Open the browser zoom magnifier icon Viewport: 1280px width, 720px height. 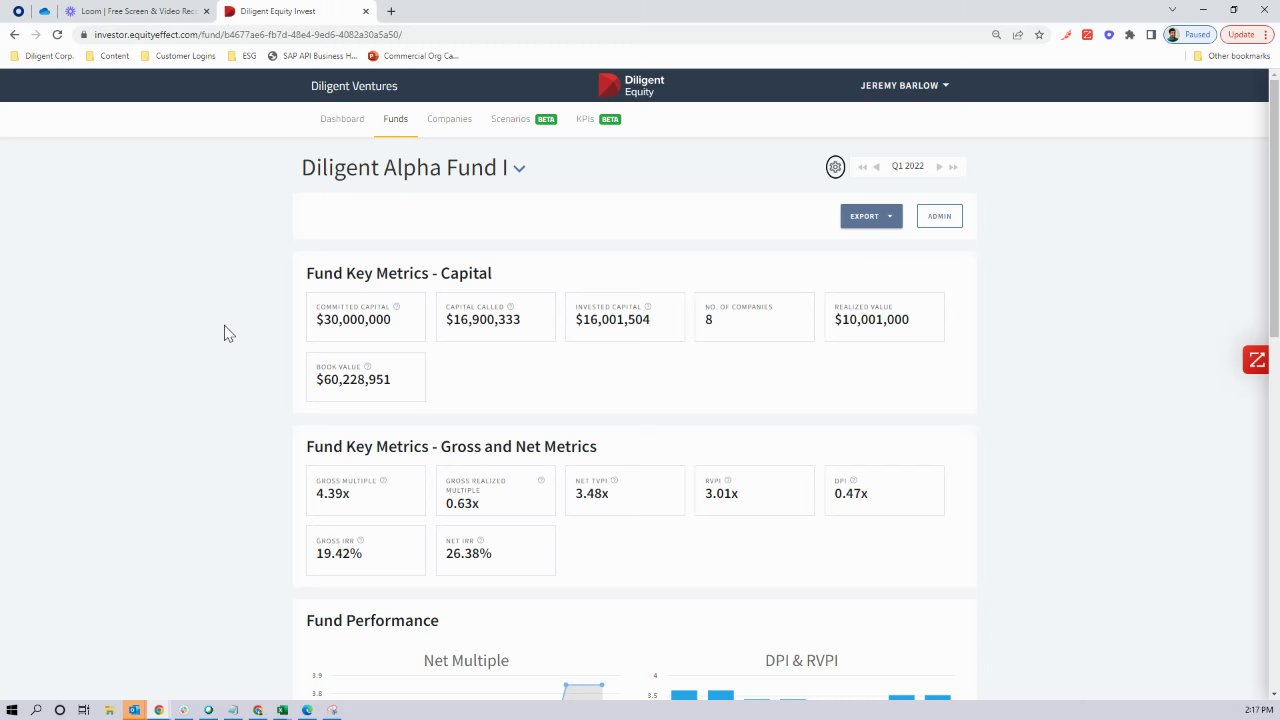click(x=996, y=35)
